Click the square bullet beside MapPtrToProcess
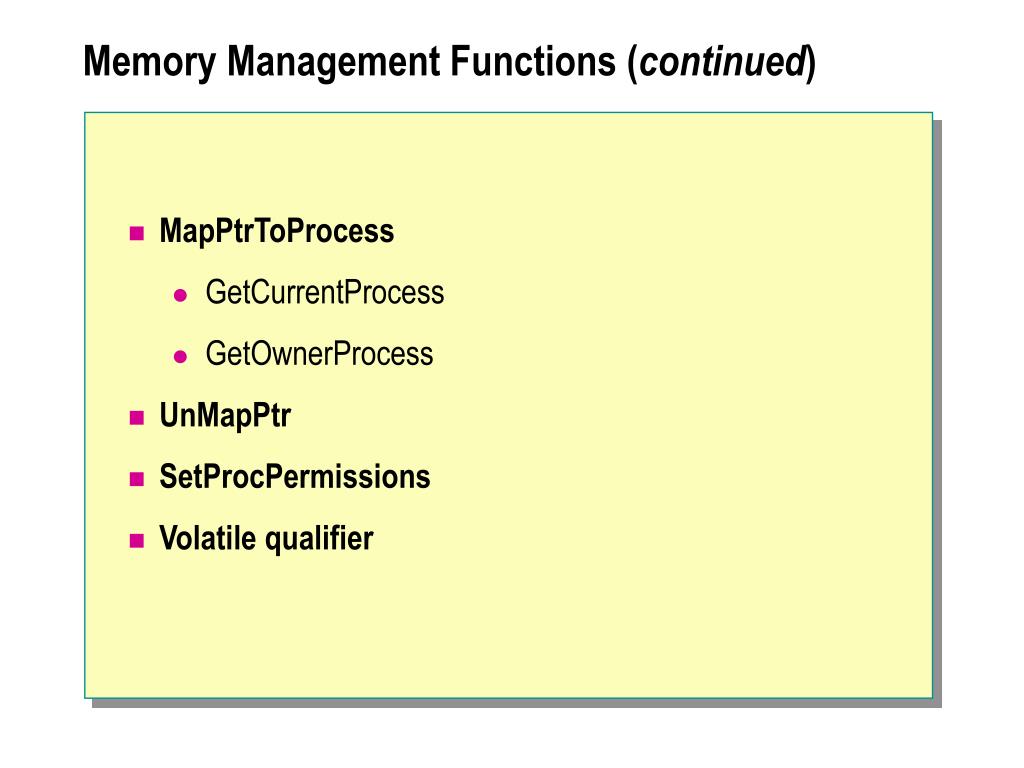The width and height of the screenshot is (1024, 768). tap(137, 234)
